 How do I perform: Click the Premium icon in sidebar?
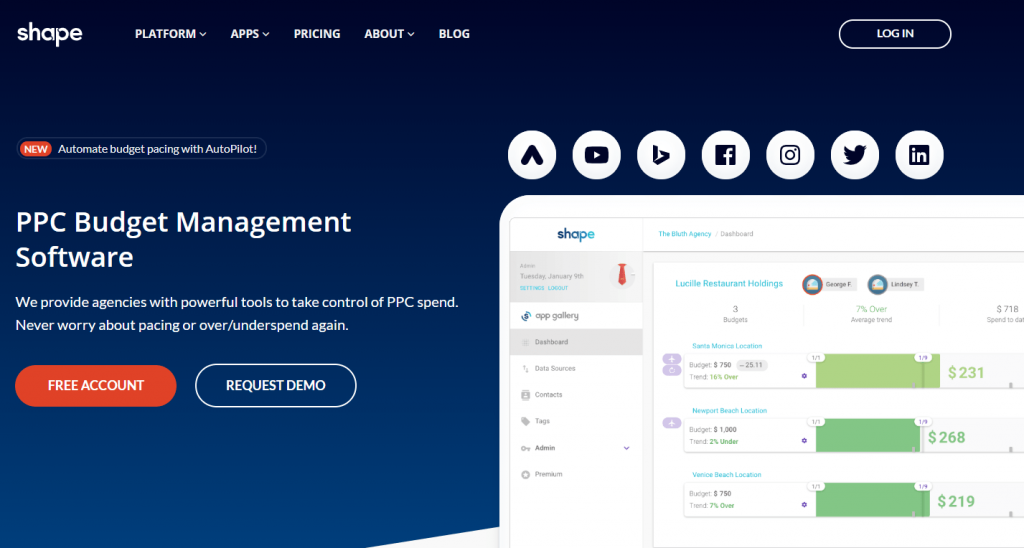point(525,474)
